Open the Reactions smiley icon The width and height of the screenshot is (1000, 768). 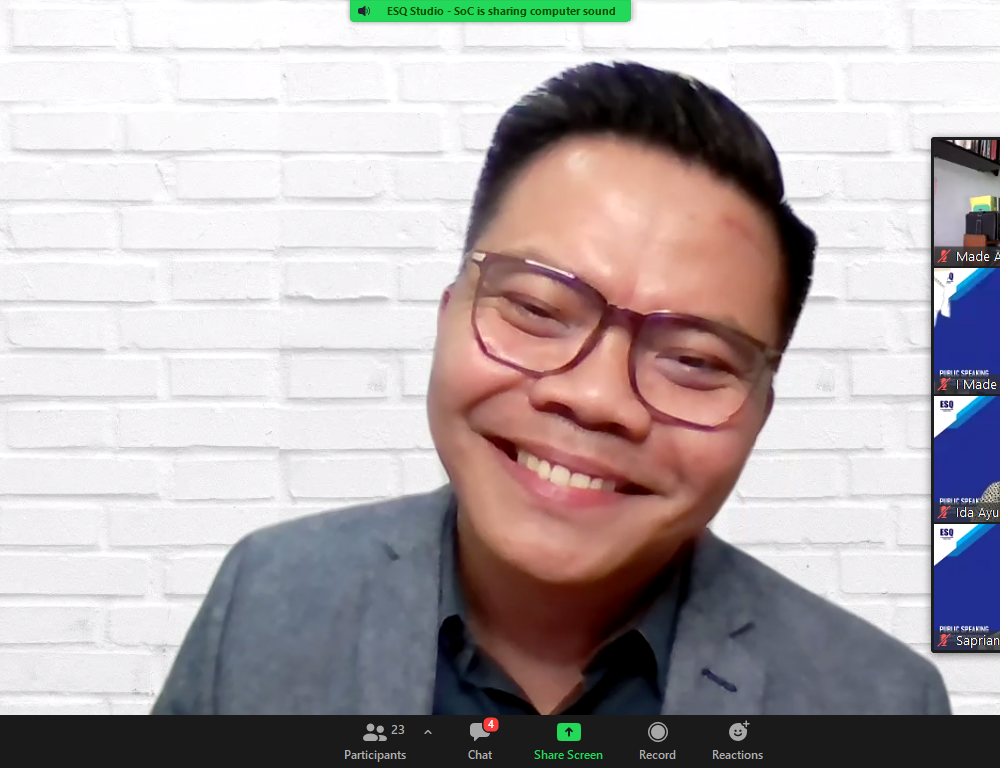pyautogui.click(x=738, y=732)
